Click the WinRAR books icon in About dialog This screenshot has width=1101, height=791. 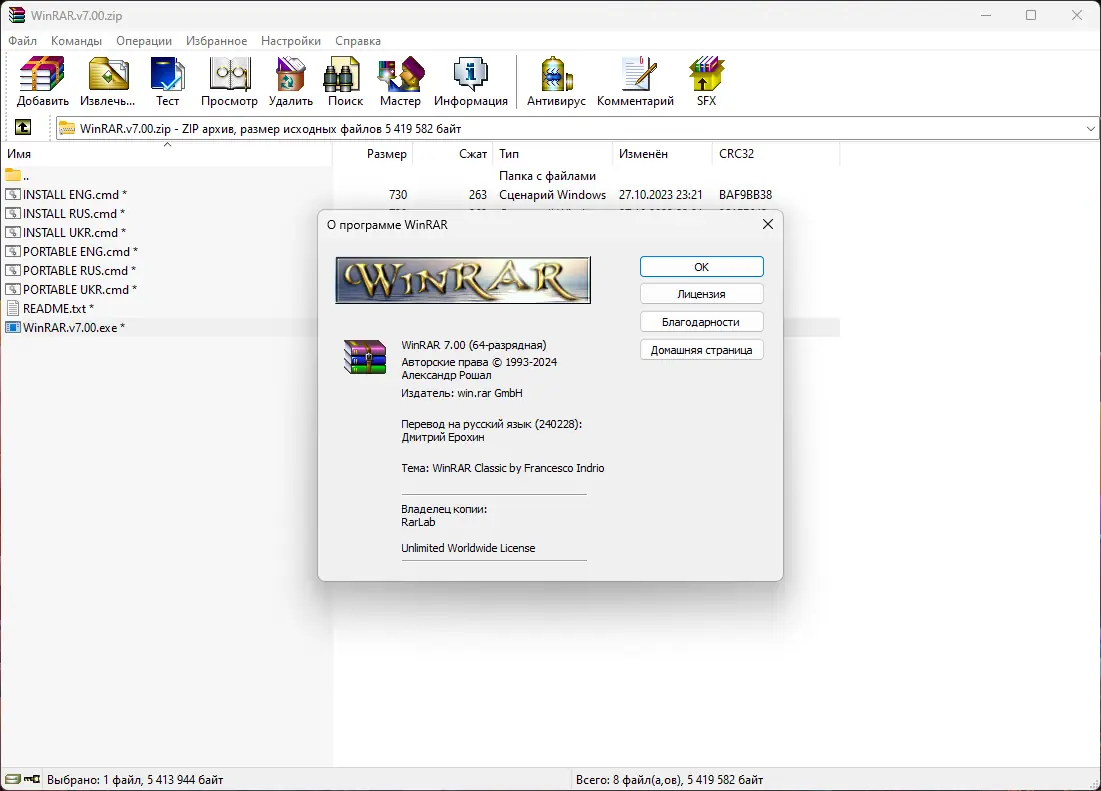(364, 357)
